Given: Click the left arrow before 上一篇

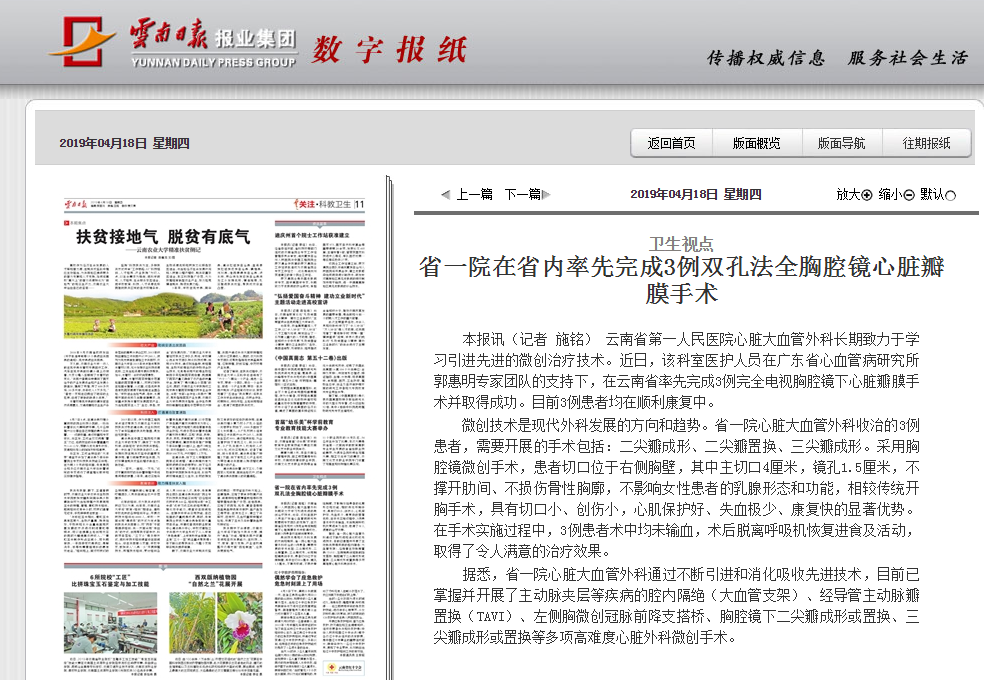Looking at the screenshot, I should tap(446, 194).
